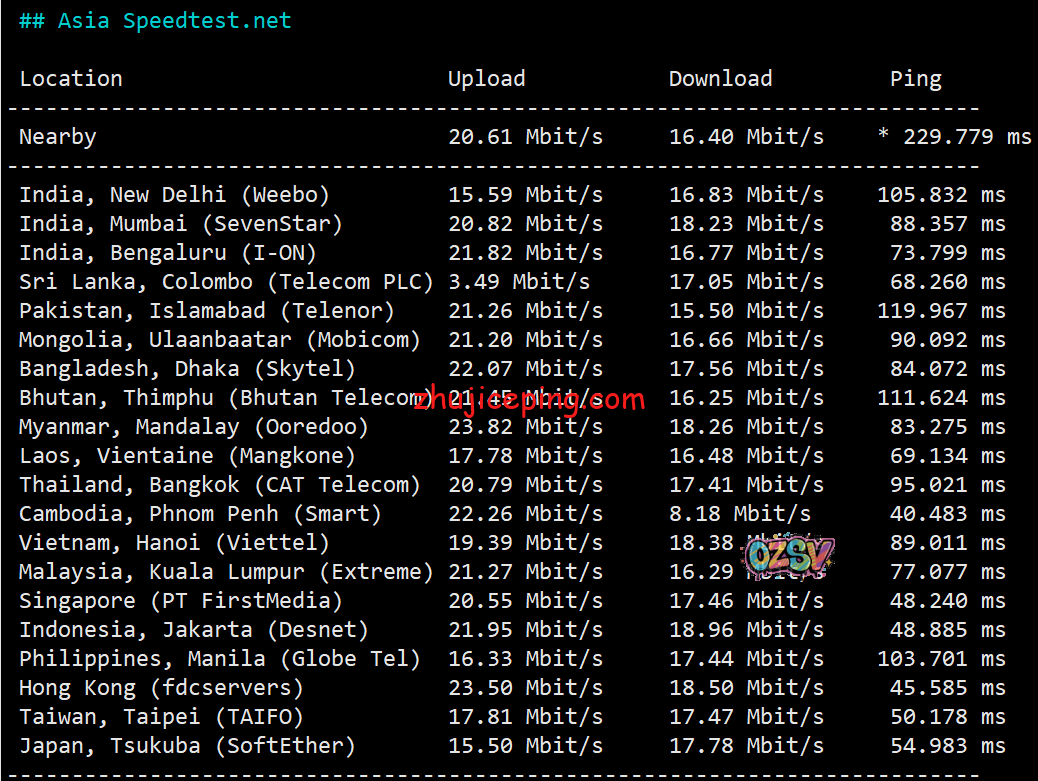Click the Sri Lanka, Colombo (Telecom PLC) row
The width and height of the screenshot is (1038, 781).
(x=226, y=282)
